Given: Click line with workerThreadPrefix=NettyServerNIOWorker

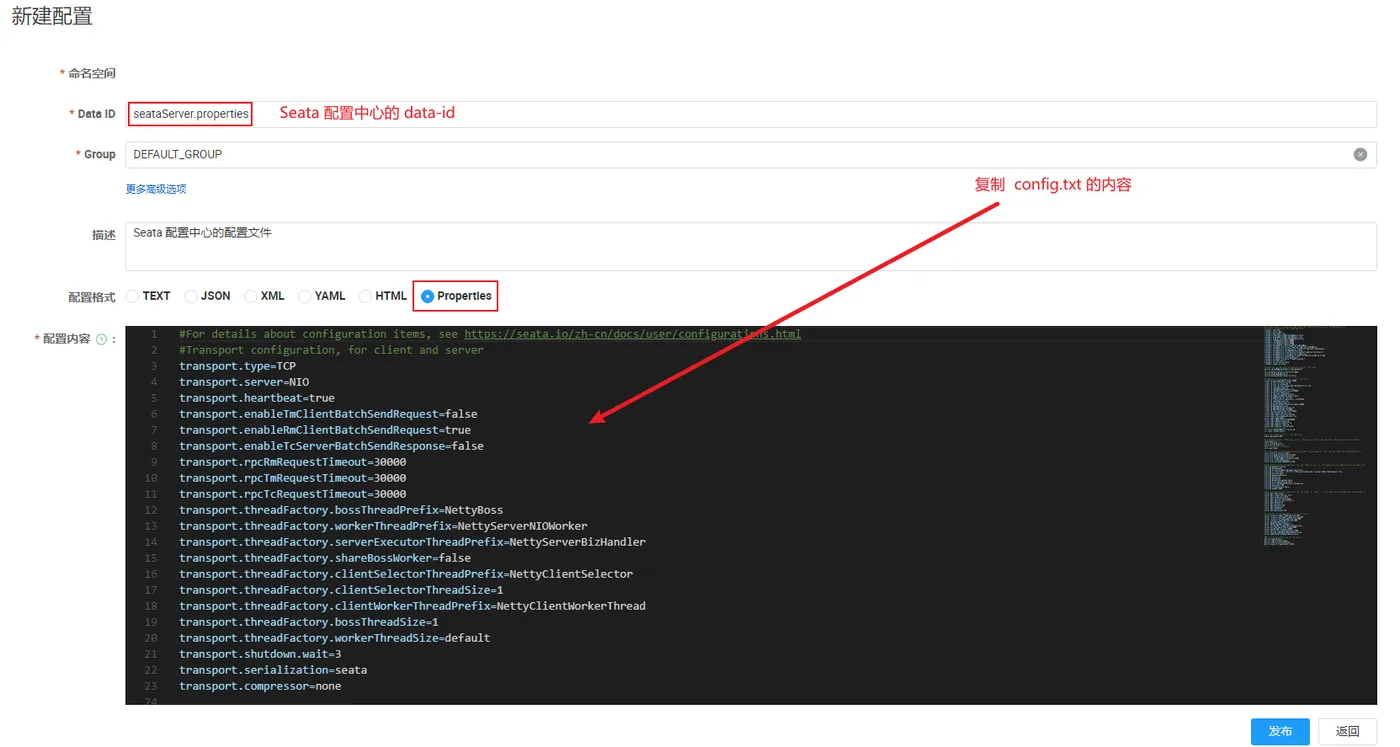Looking at the screenshot, I should [383, 526].
